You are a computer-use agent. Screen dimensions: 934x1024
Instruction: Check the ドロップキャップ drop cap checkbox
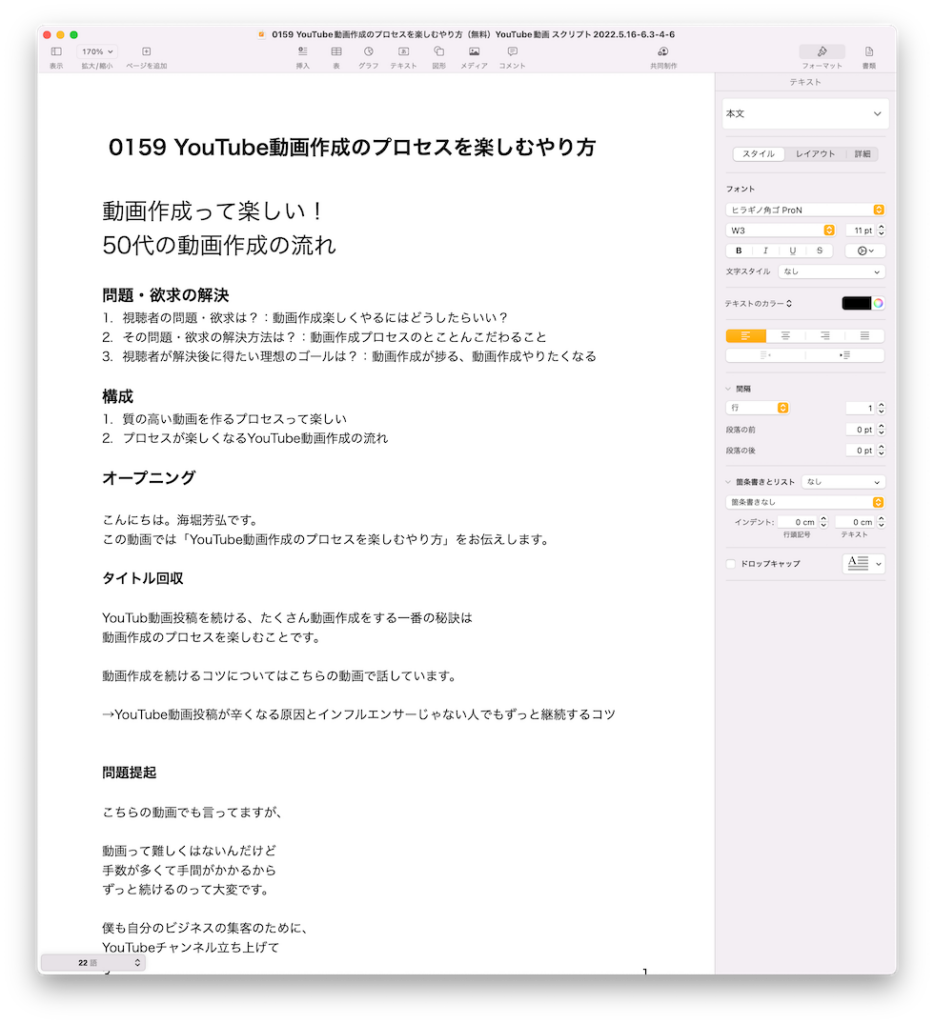click(x=730, y=563)
